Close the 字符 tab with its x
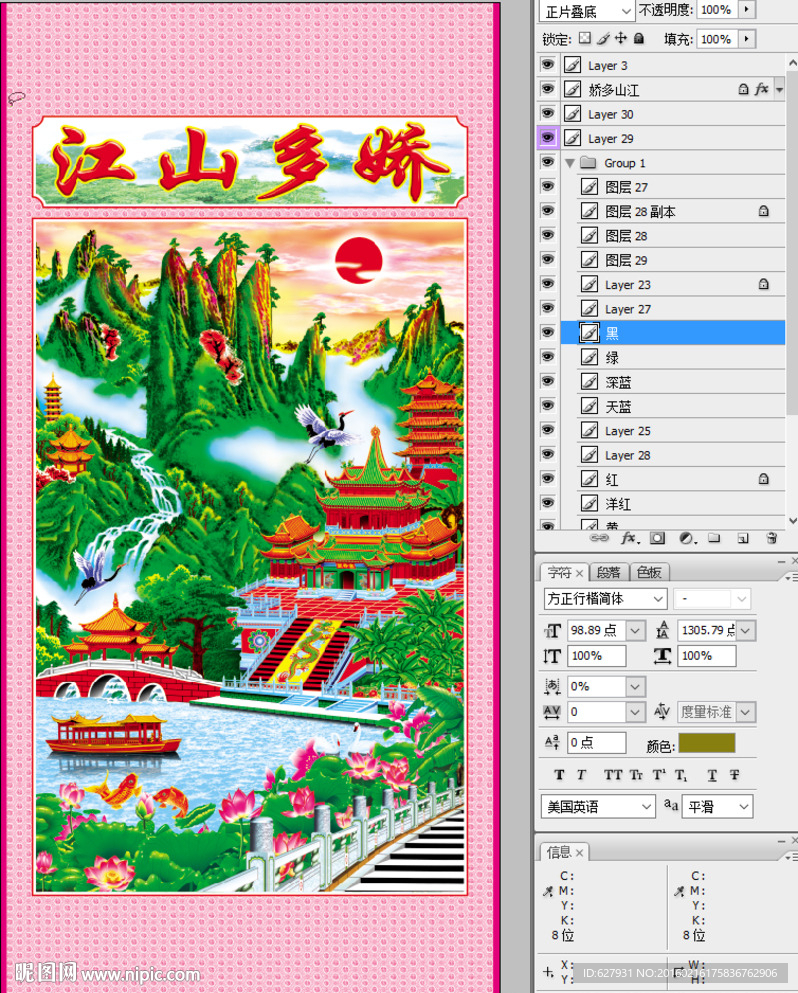The image size is (798, 993). click(x=580, y=573)
